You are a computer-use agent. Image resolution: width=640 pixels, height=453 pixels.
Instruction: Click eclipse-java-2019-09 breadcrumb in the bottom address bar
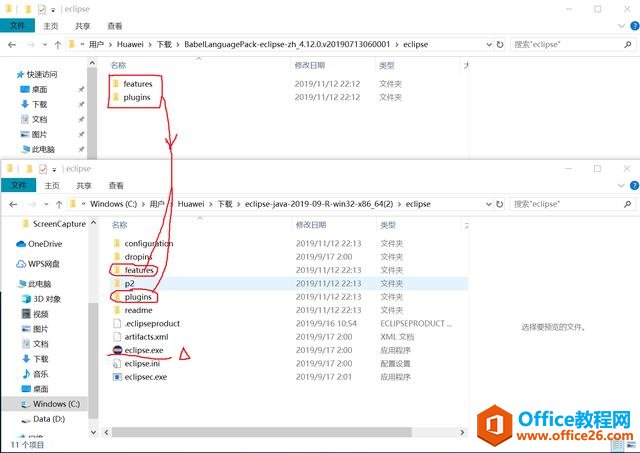click(319, 204)
